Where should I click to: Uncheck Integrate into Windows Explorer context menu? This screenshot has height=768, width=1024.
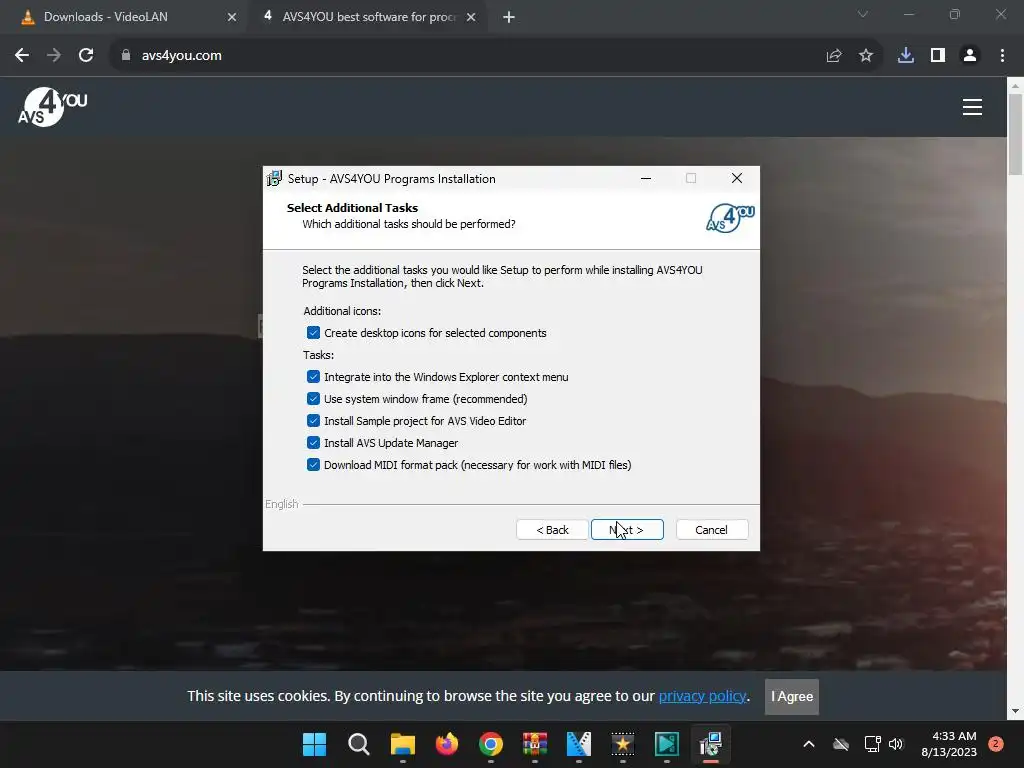click(x=313, y=377)
